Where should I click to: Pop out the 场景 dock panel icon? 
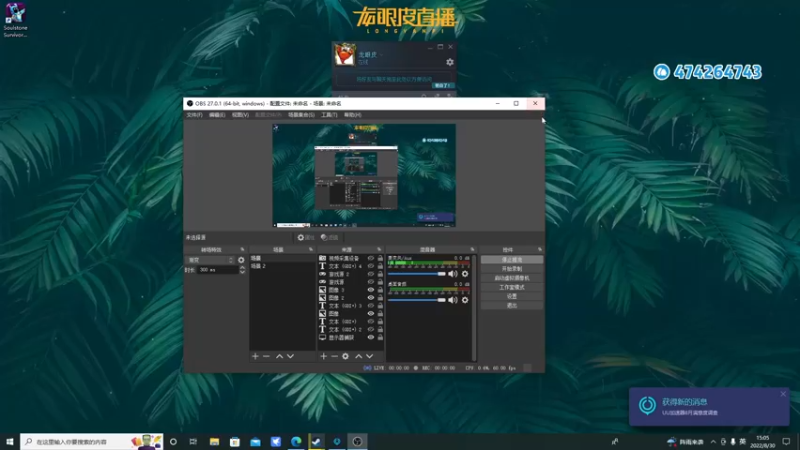[x=311, y=249]
